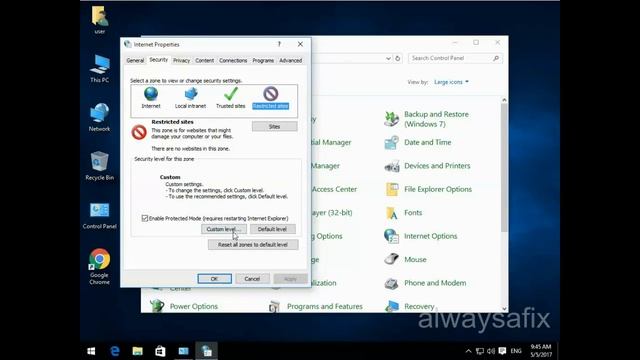
Task: Click the help question mark in Internet Properties
Action: [279, 44]
